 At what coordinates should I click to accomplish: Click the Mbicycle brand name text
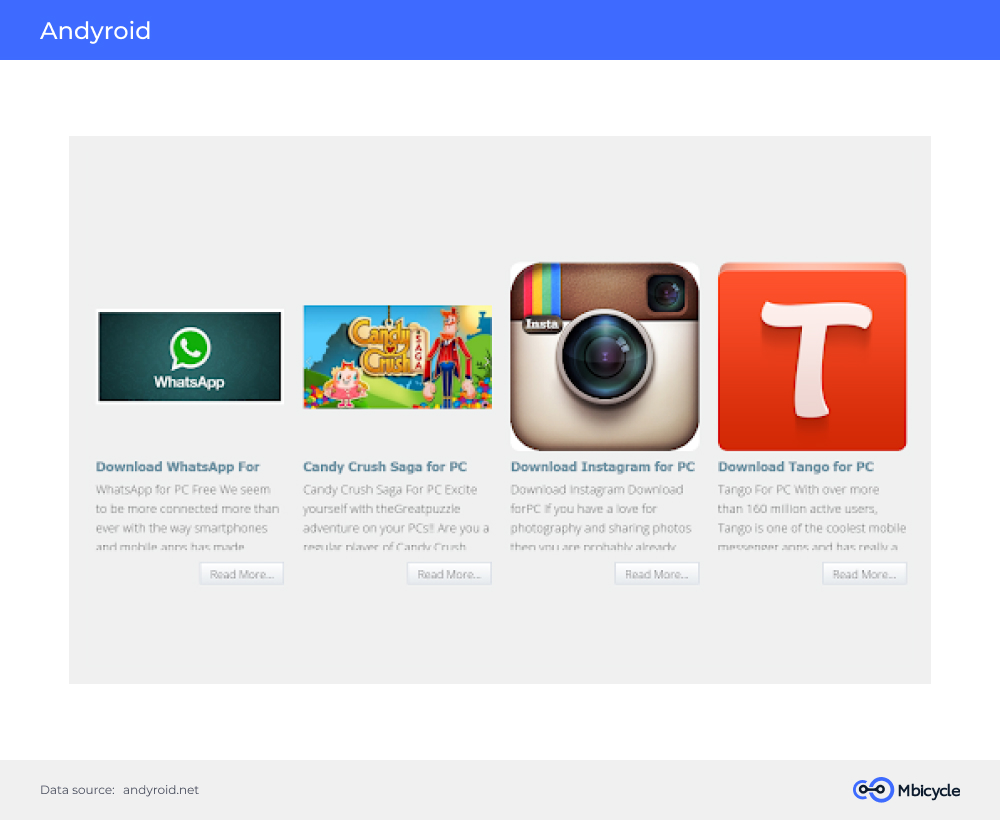click(x=929, y=791)
